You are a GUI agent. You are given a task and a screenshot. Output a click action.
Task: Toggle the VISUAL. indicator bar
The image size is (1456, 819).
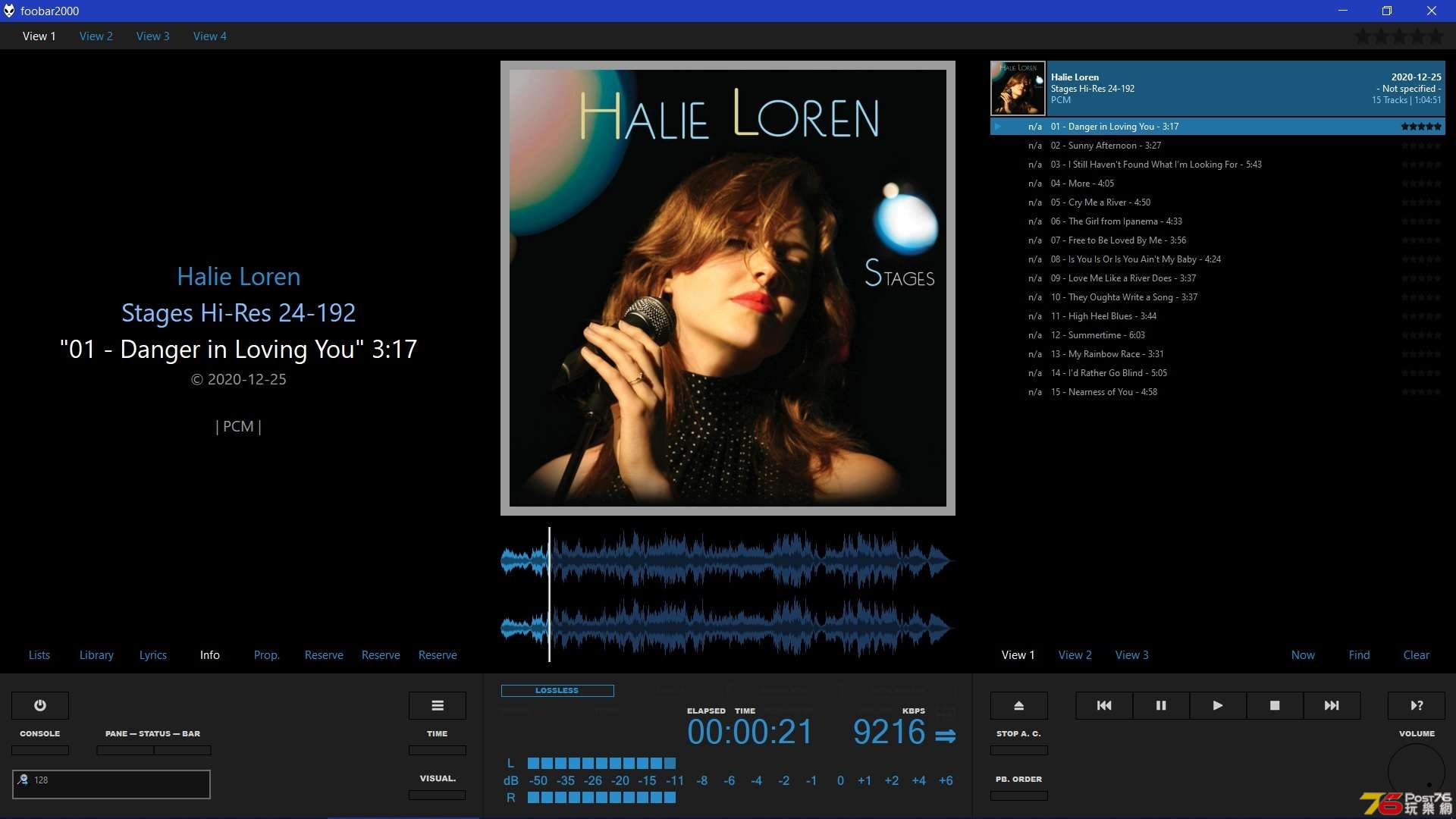438,795
